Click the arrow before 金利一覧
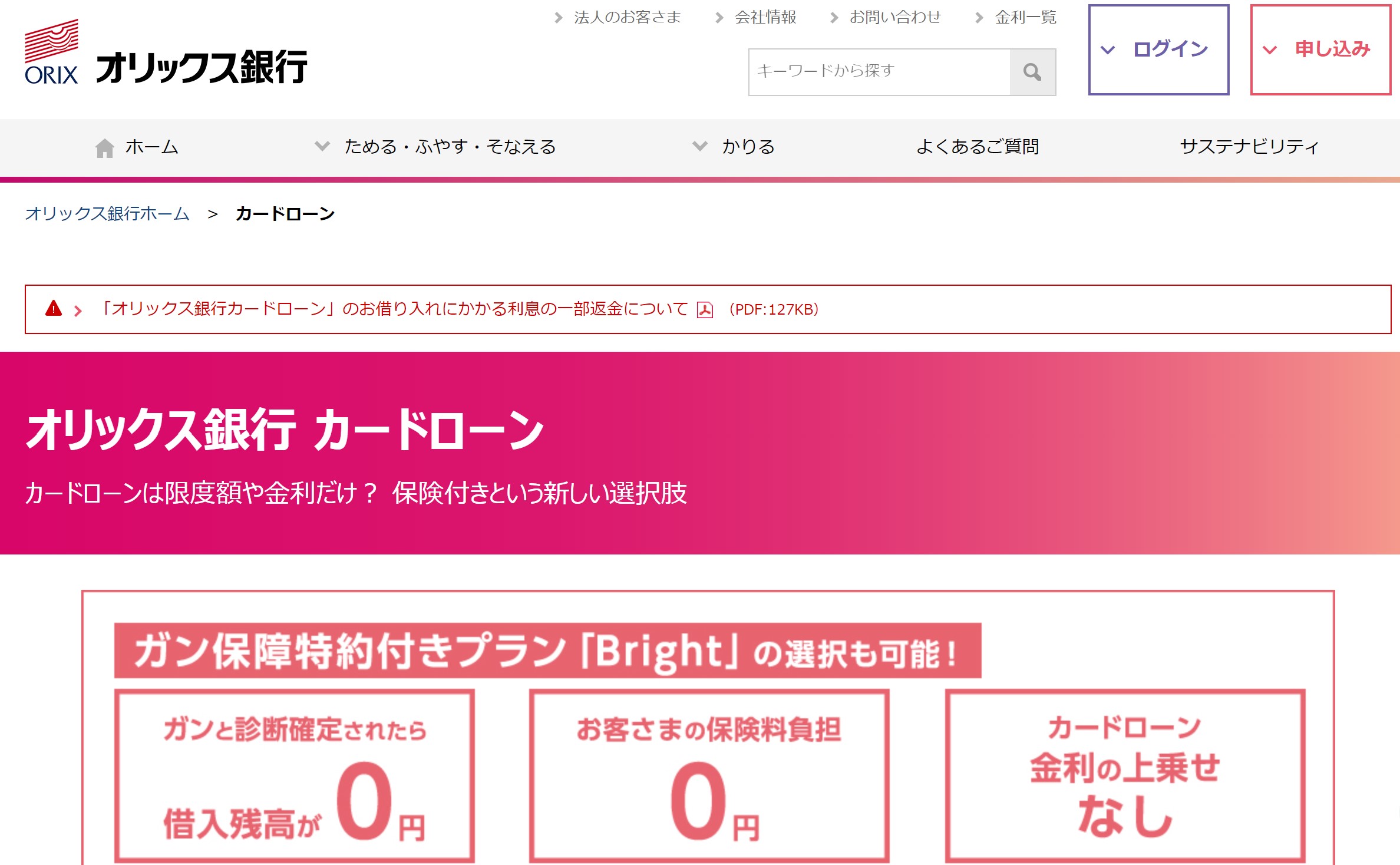The height and width of the screenshot is (865, 1400). [x=979, y=18]
